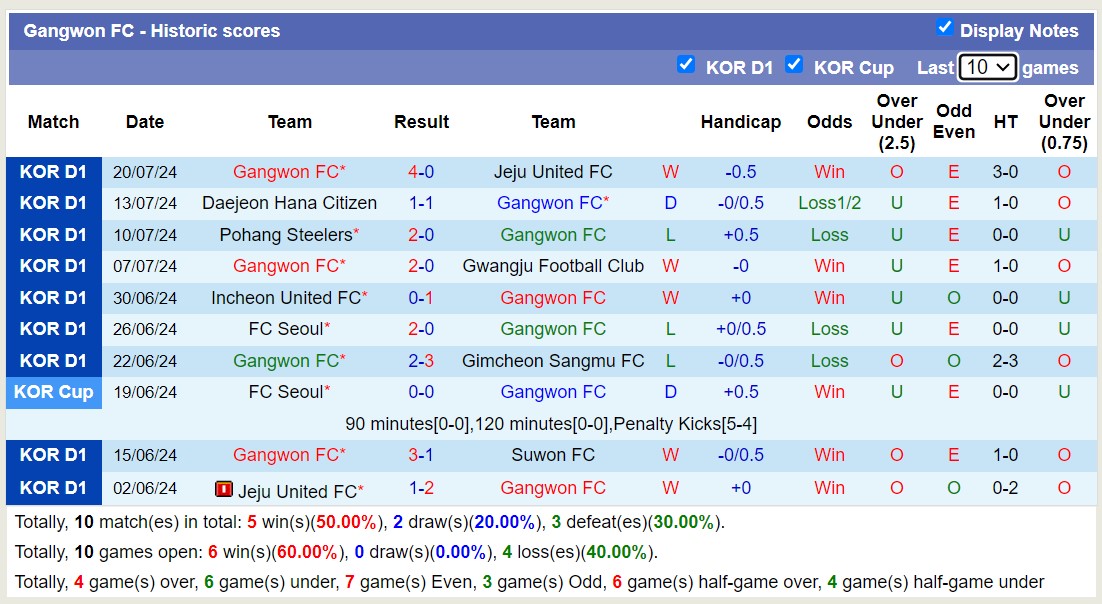Viewport: 1102px width, 604px height.
Task: Open Incheon United FC team link
Action: (x=285, y=298)
